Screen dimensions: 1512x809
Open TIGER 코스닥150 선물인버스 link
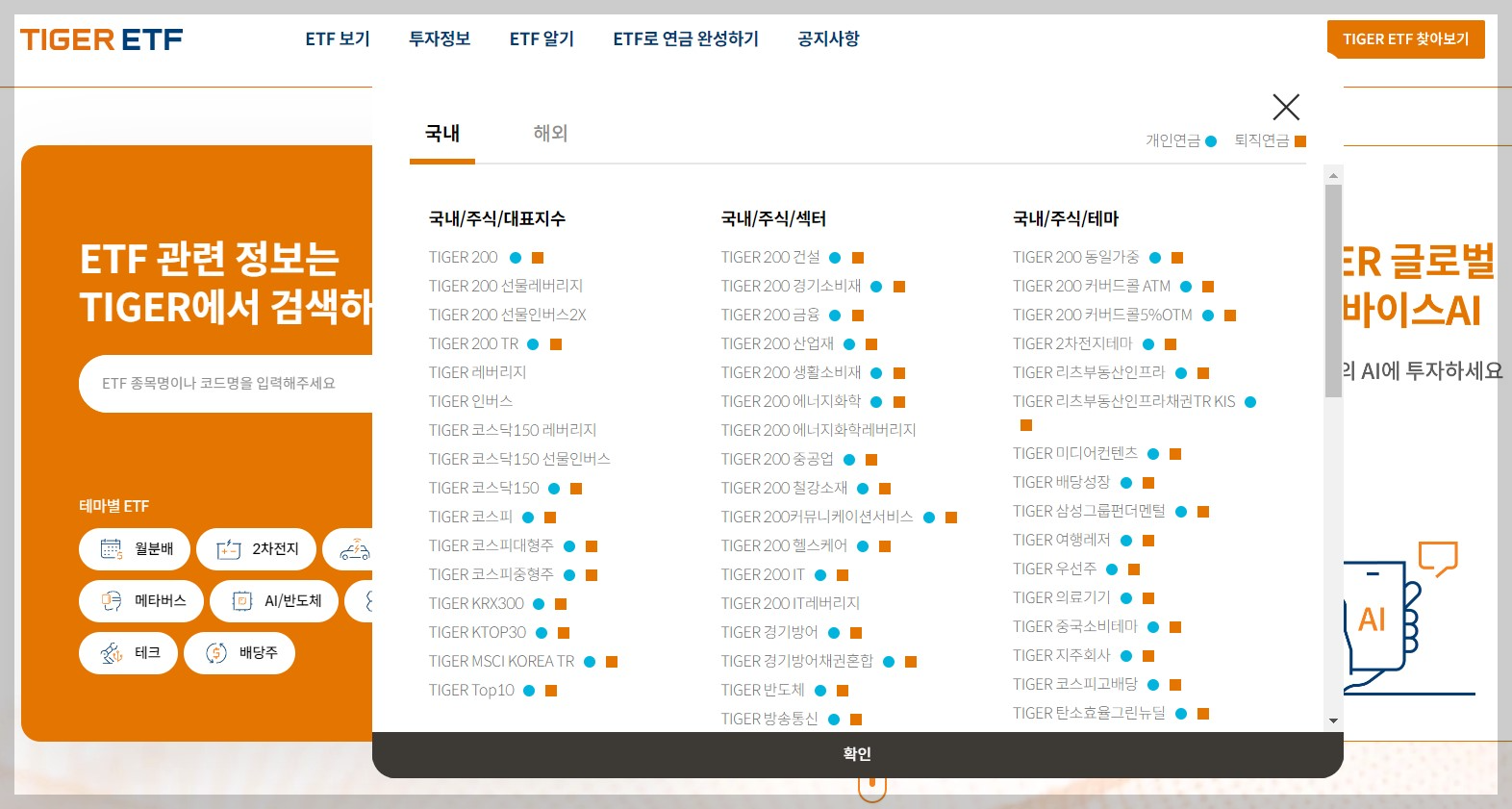coord(519,460)
